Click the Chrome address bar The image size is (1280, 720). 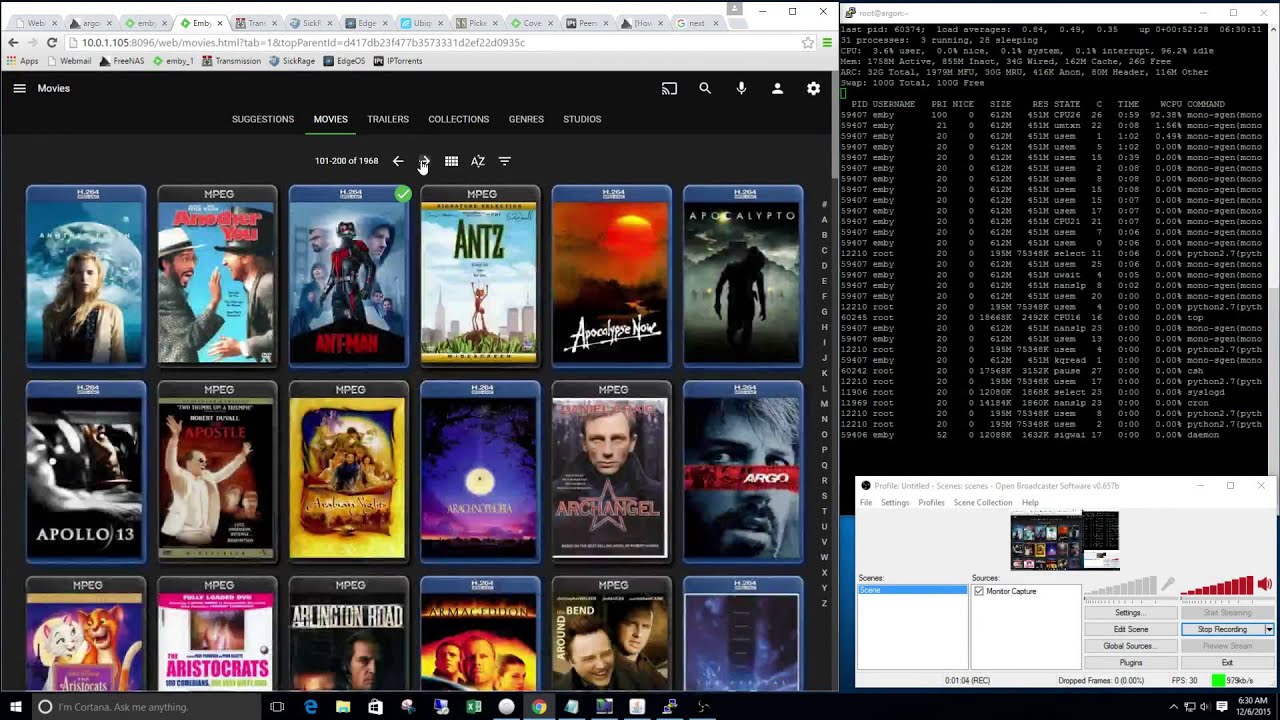430,43
